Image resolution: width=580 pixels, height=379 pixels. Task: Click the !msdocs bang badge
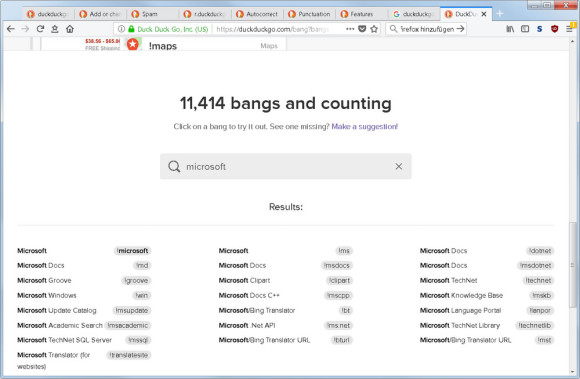(x=337, y=265)
